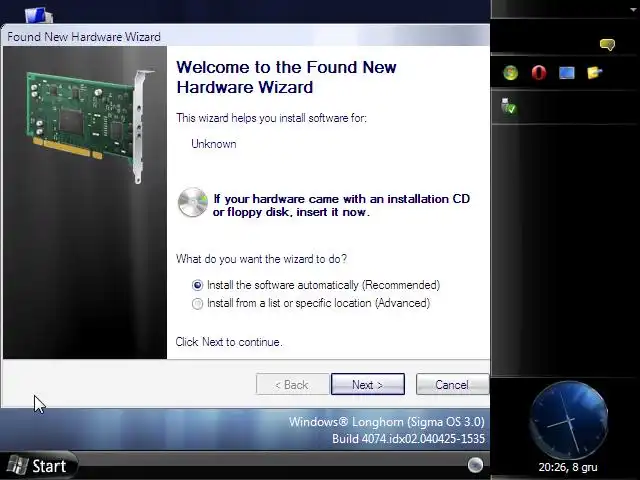Cancel the Found New Hardware Wizard

click(x=452, y=384)
